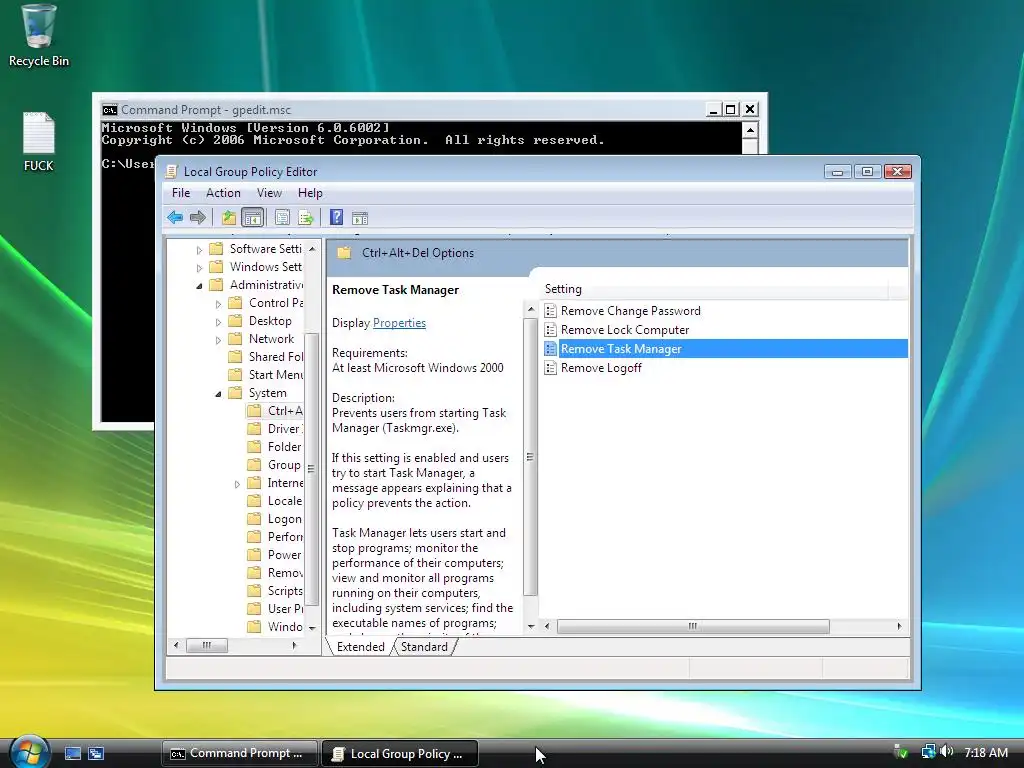Viewport: 1024px width, 768px height.
Task: Click the settings list horizontal scrollbar thumb
Action: pyautogui.click(x=693, y=626)
